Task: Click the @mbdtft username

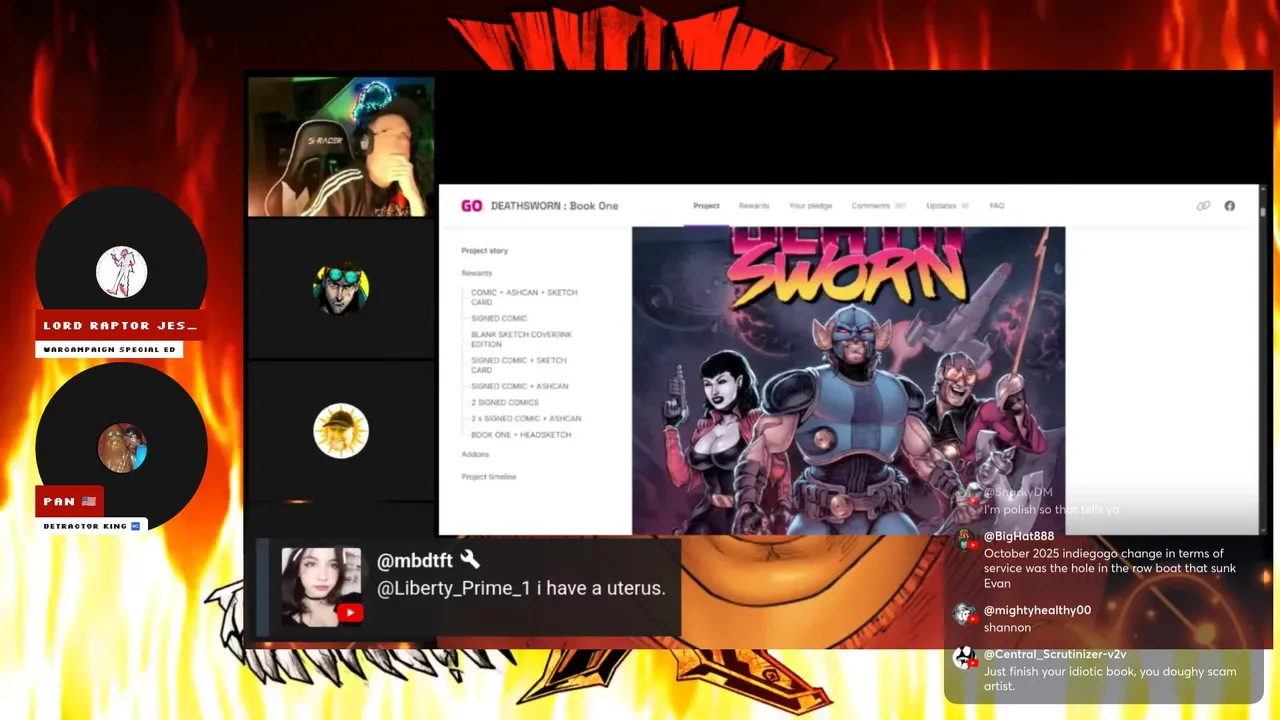Action: [415, 561]
